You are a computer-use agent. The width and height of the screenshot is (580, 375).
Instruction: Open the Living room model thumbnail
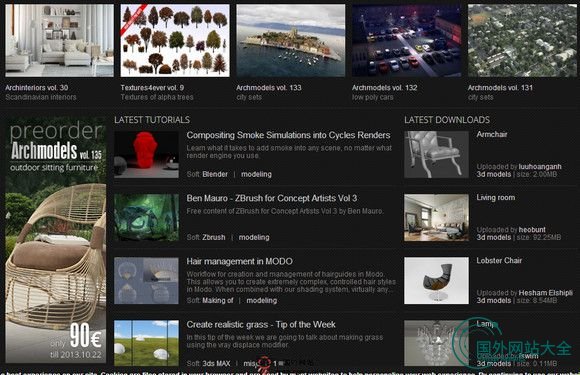click(436, 217)
